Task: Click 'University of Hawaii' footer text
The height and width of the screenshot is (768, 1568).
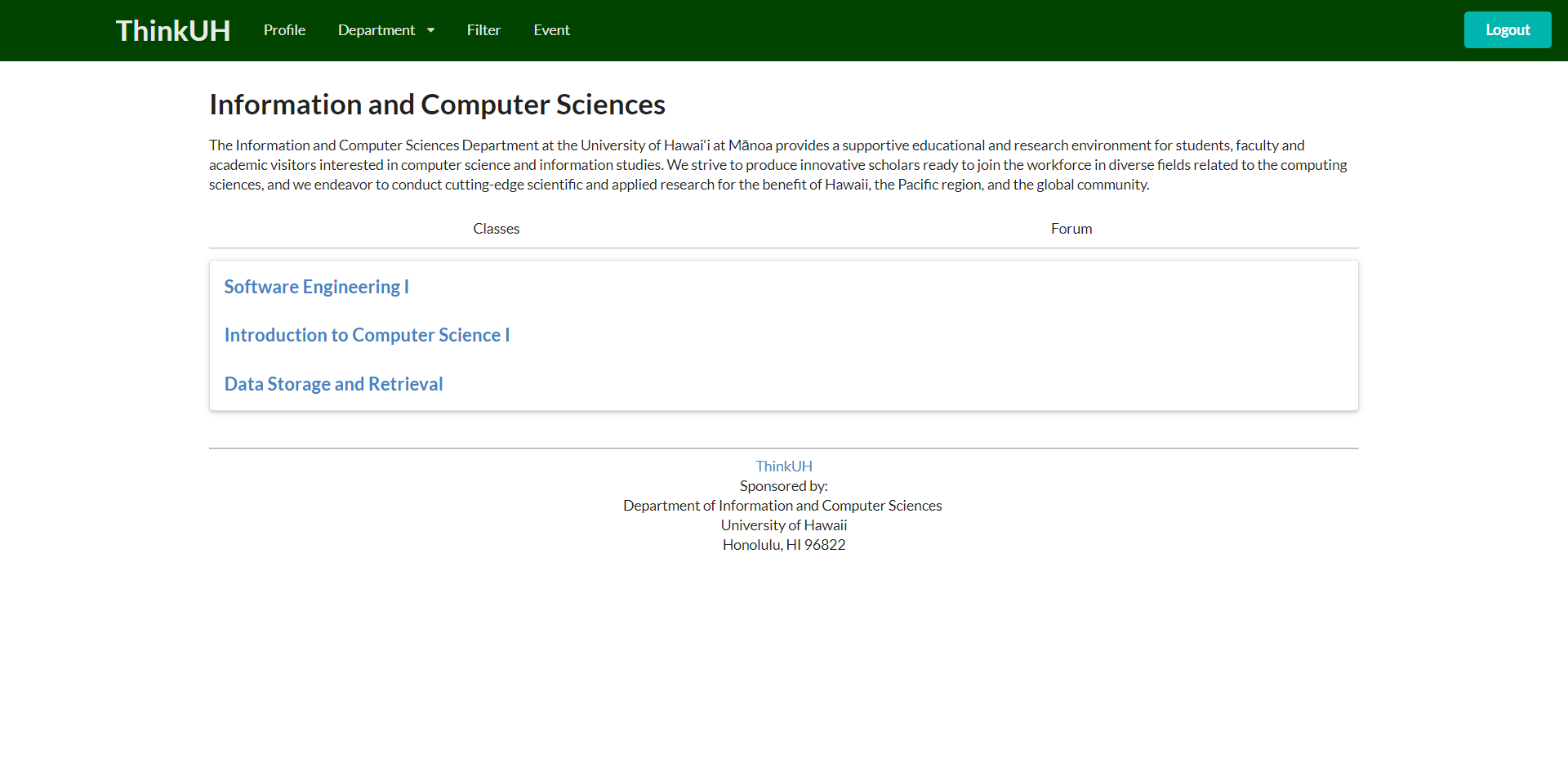Action: (x=783, y=525)
